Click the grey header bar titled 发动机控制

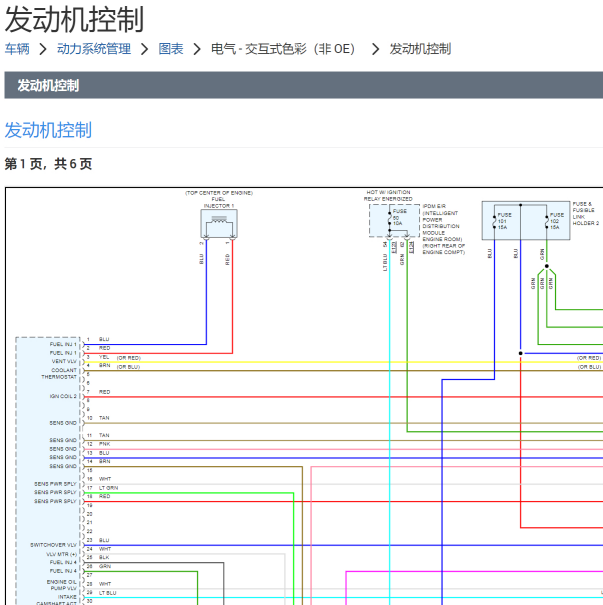point(304,85)
